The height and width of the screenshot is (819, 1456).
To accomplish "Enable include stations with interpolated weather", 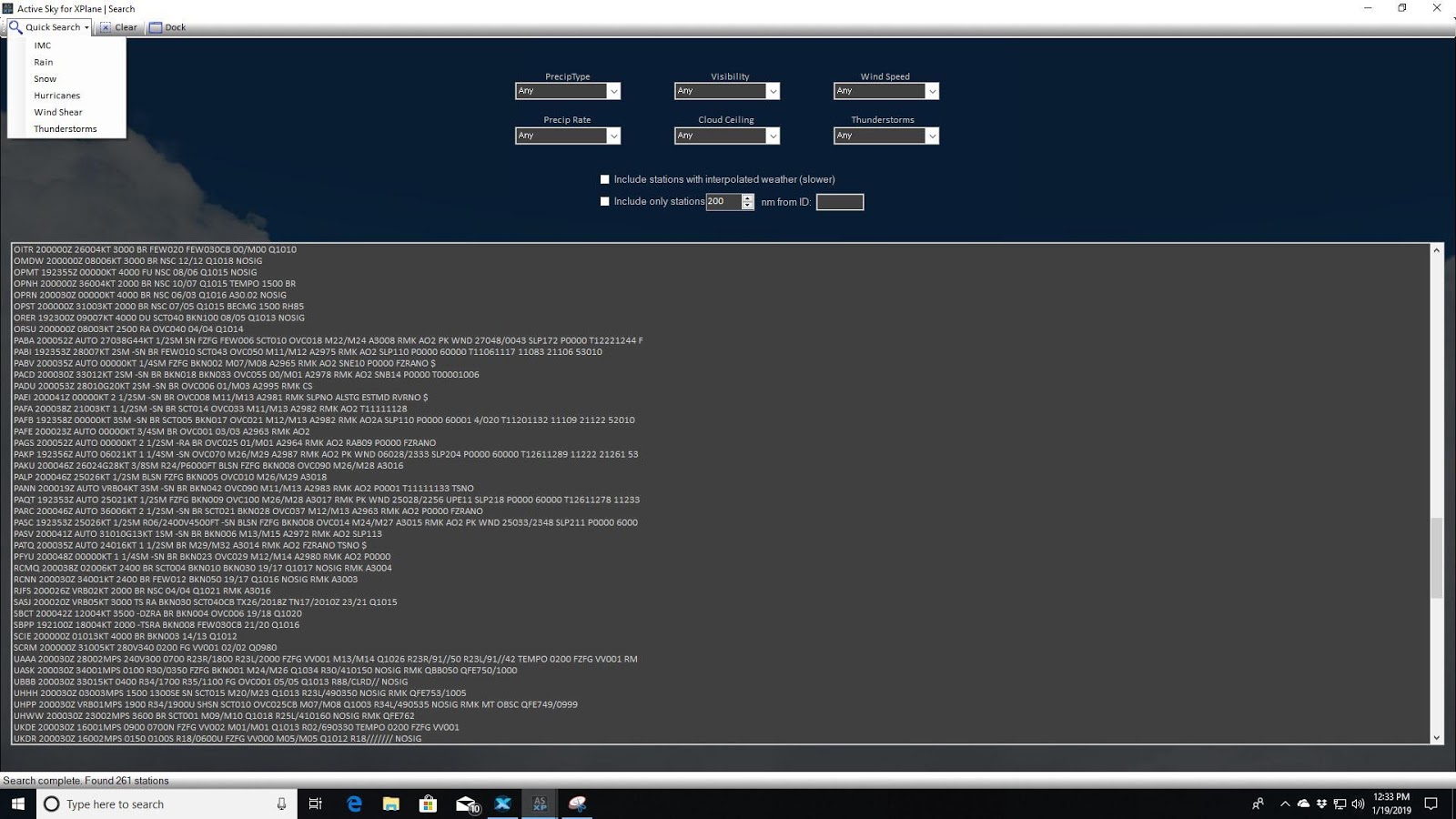I will 605,179.
